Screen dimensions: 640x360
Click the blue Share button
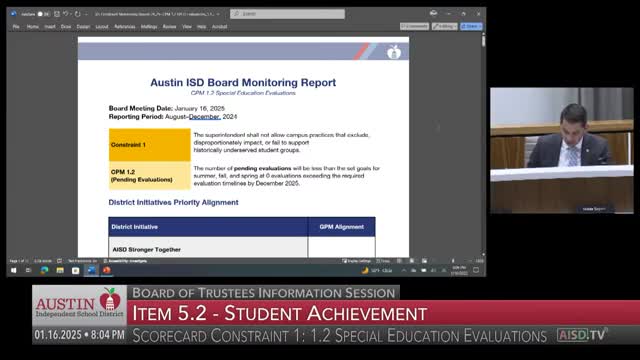click(471, 26)
